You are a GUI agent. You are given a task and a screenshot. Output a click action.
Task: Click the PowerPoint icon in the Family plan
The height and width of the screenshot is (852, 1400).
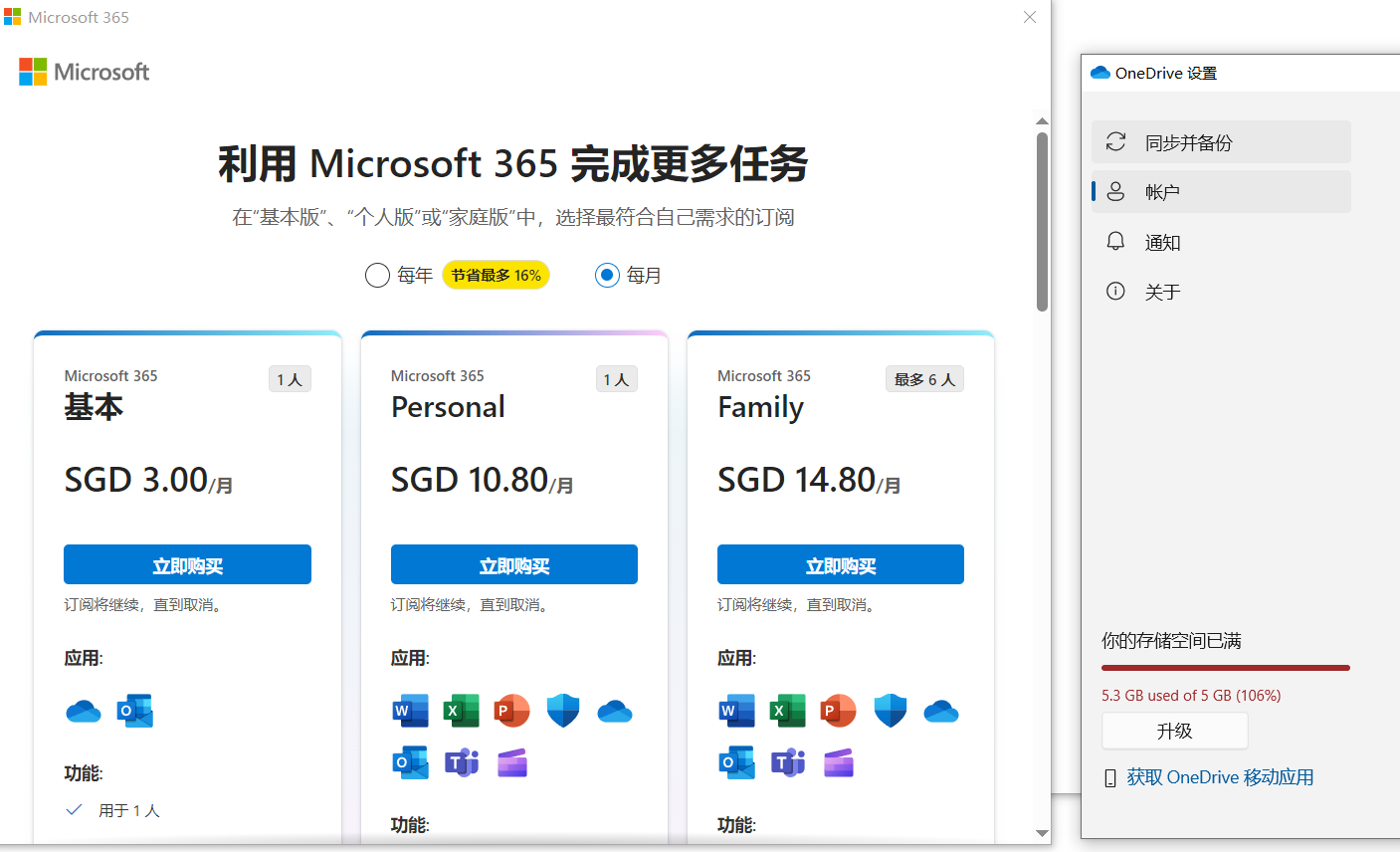[x=838, y=712]
